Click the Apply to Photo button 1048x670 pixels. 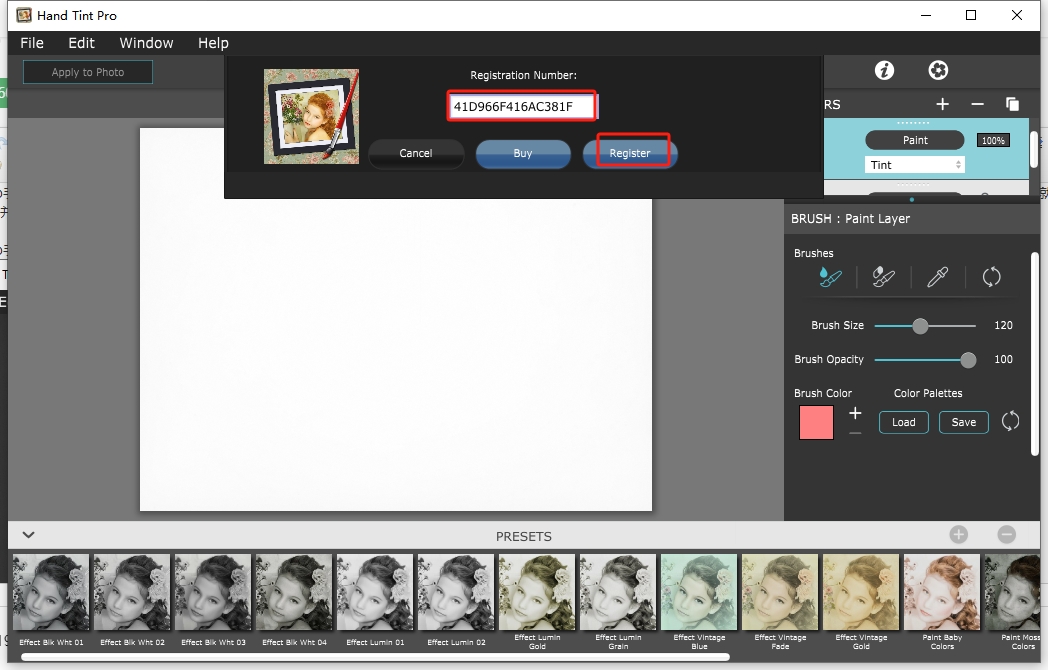coord(88,72)
